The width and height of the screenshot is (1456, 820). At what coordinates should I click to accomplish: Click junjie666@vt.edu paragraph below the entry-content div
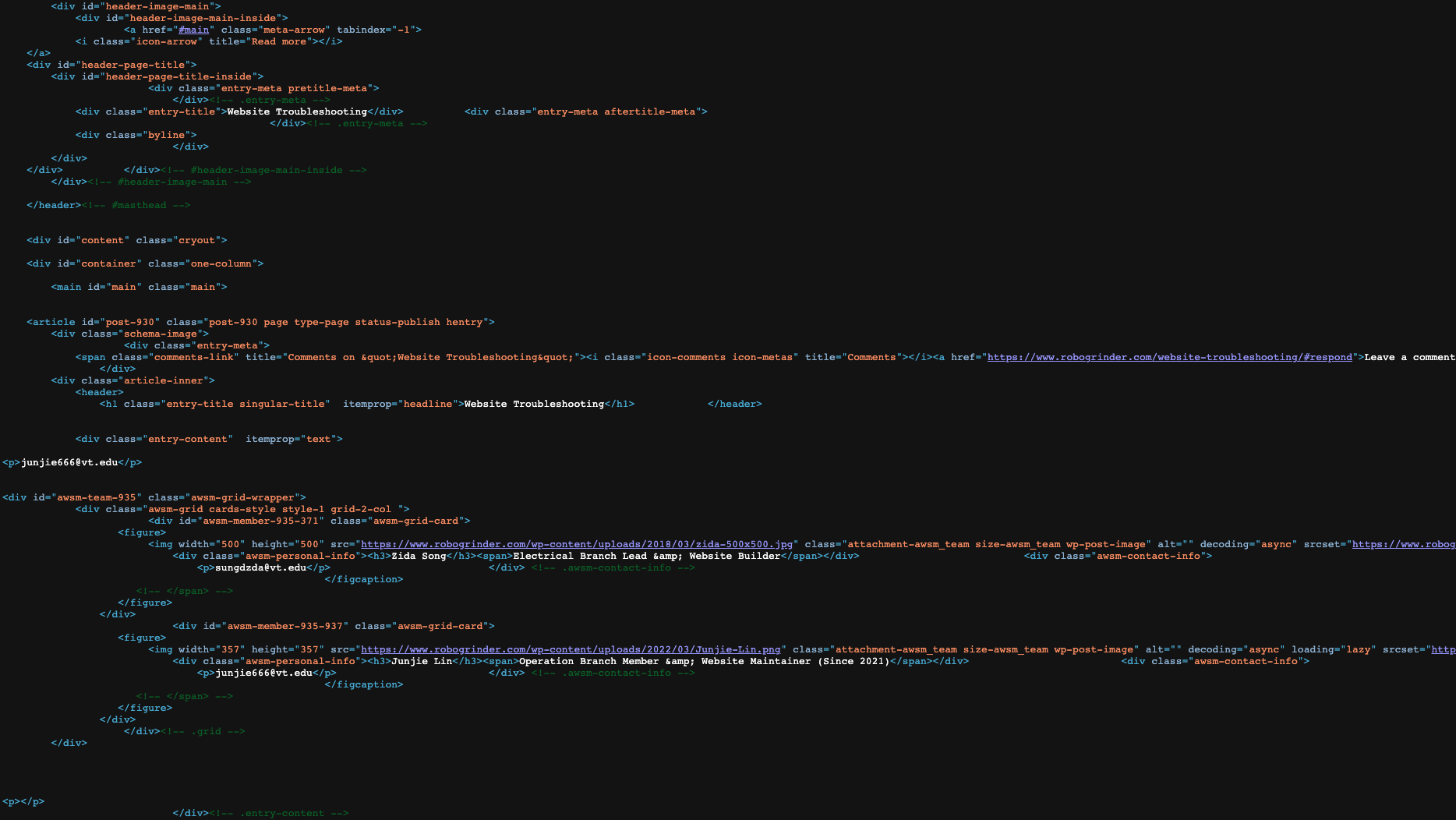[69, 462]
